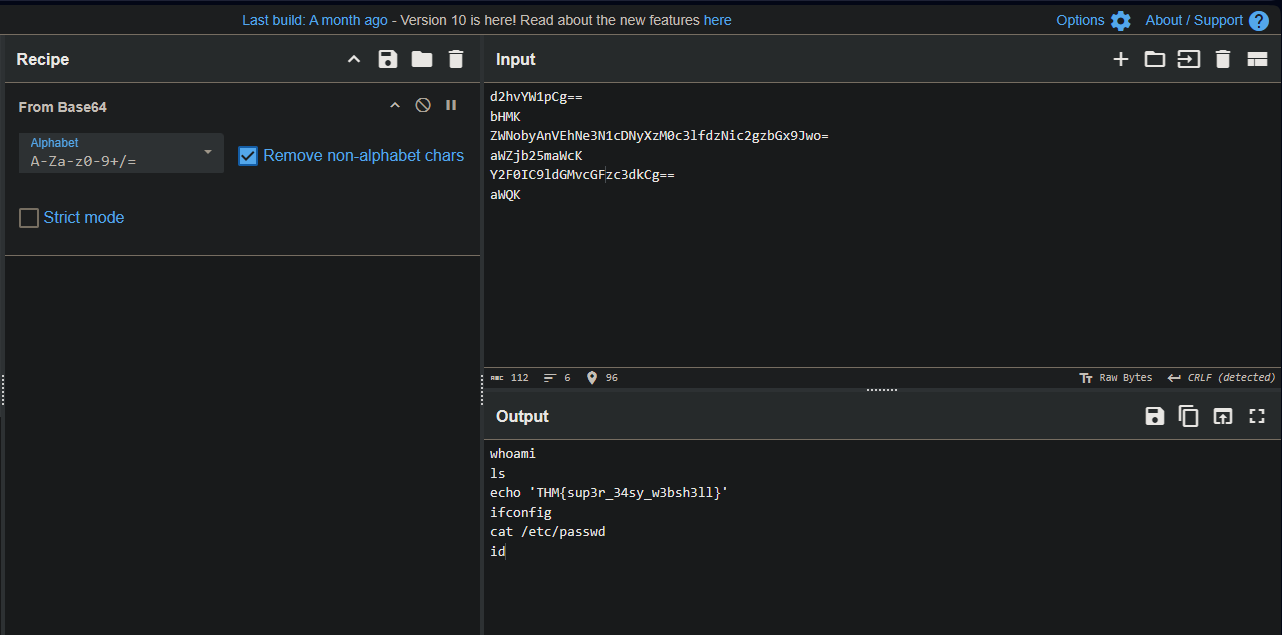
Task: Open the Options settings
Action: click(x=1093, y=20)
